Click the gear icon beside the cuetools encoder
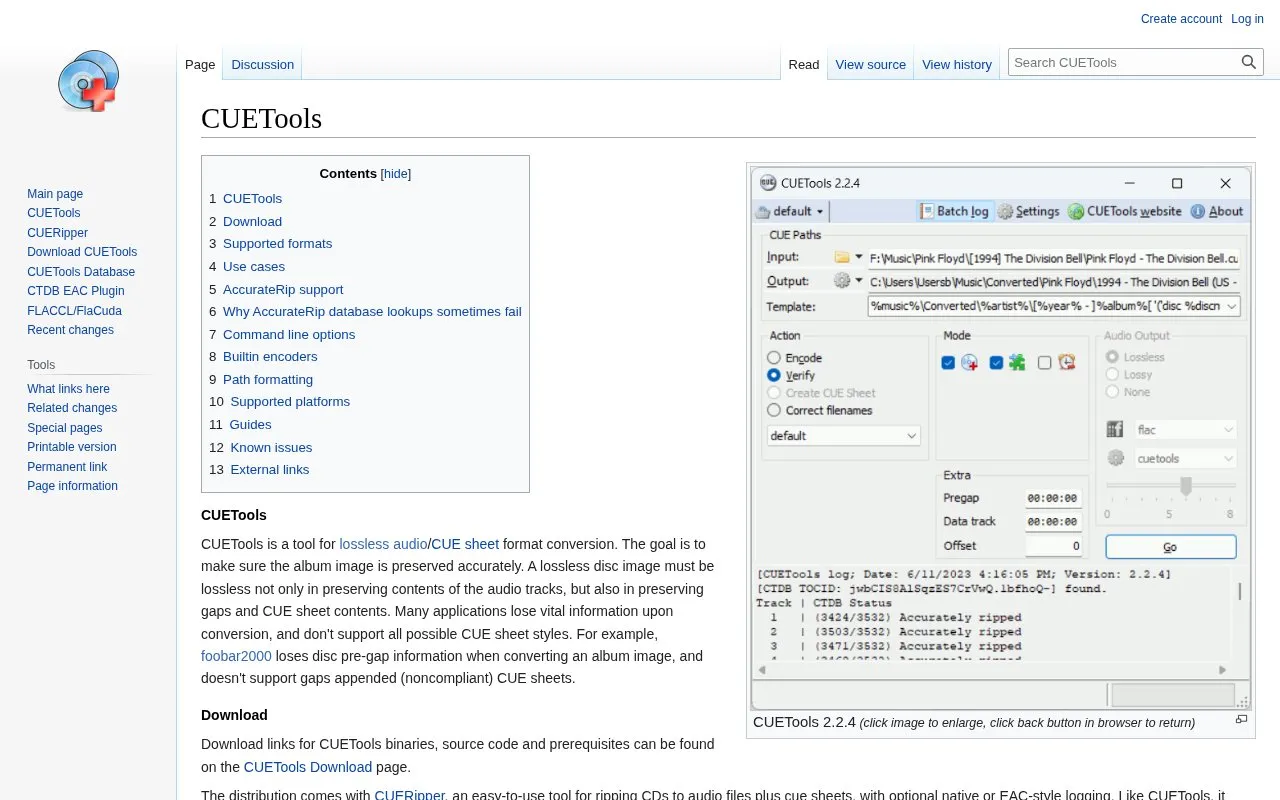1280x800 pixels. pyautogui.click(x=1115, y=458)
